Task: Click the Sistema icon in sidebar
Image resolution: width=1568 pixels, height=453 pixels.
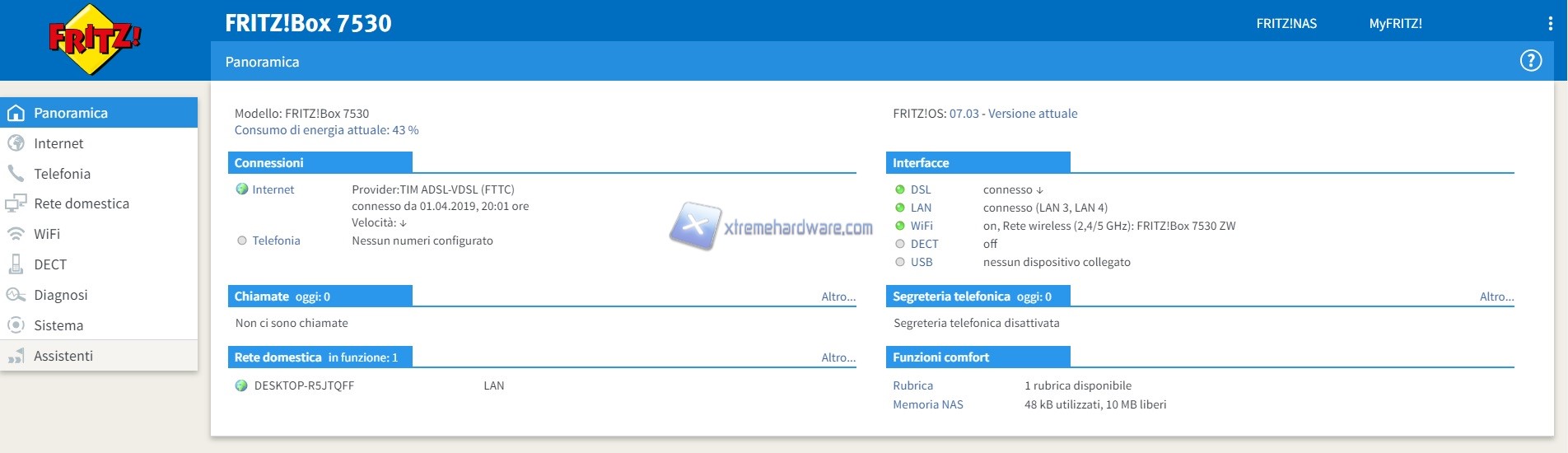Action: [16, 325]
